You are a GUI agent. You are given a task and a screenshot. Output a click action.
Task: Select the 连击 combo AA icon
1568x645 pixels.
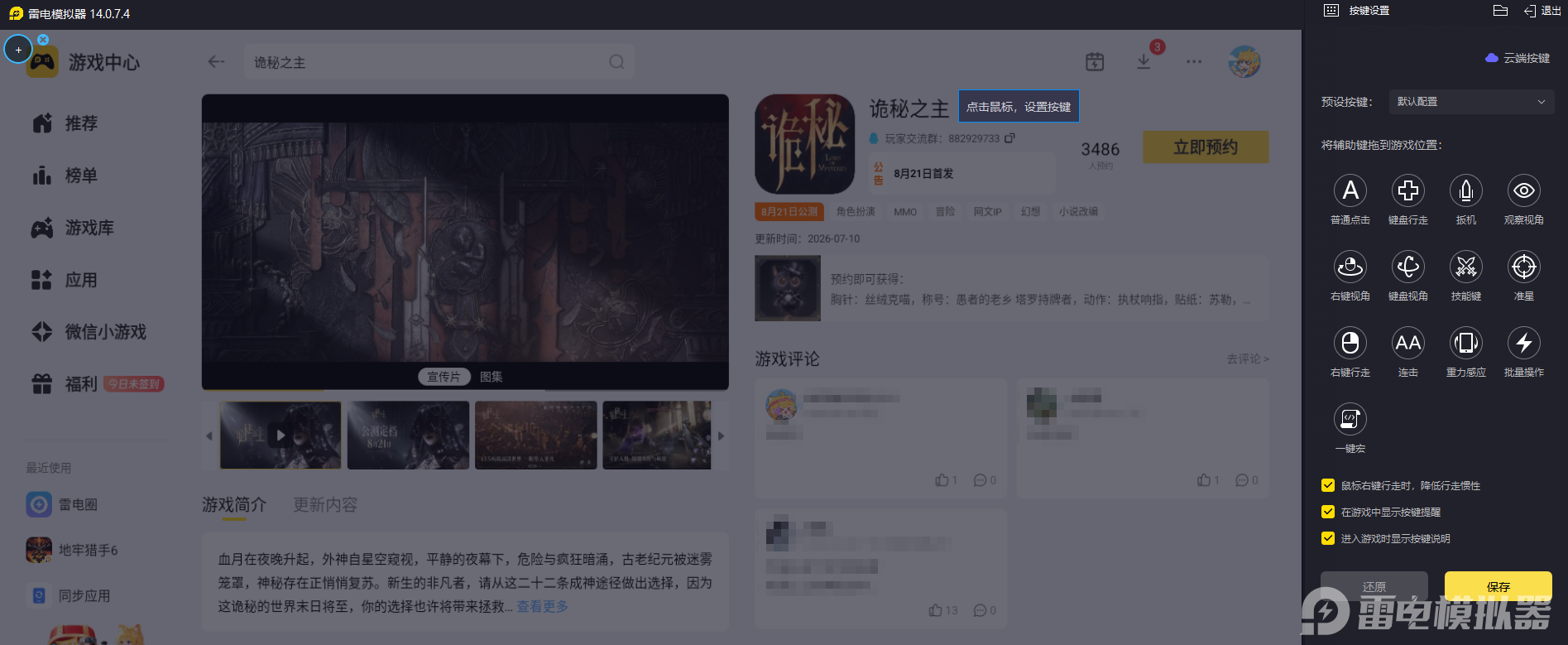[x=1408, y=343]
